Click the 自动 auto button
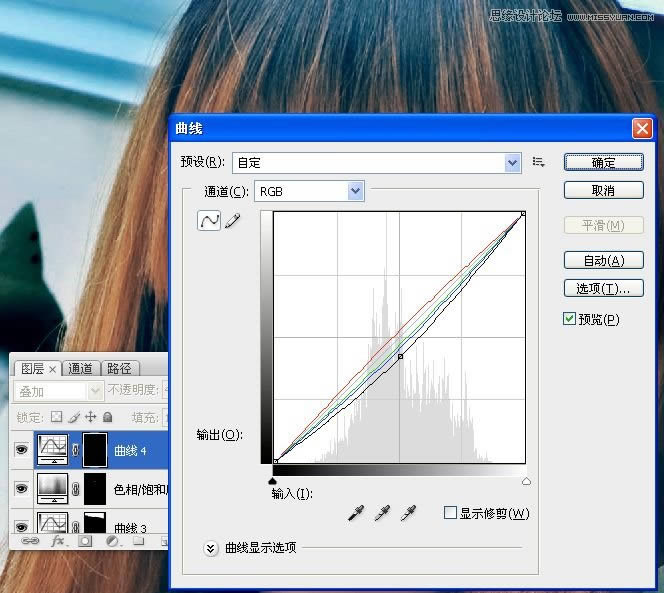The height and width of the screenshot is (593, 664). click(x=603, y=260)
